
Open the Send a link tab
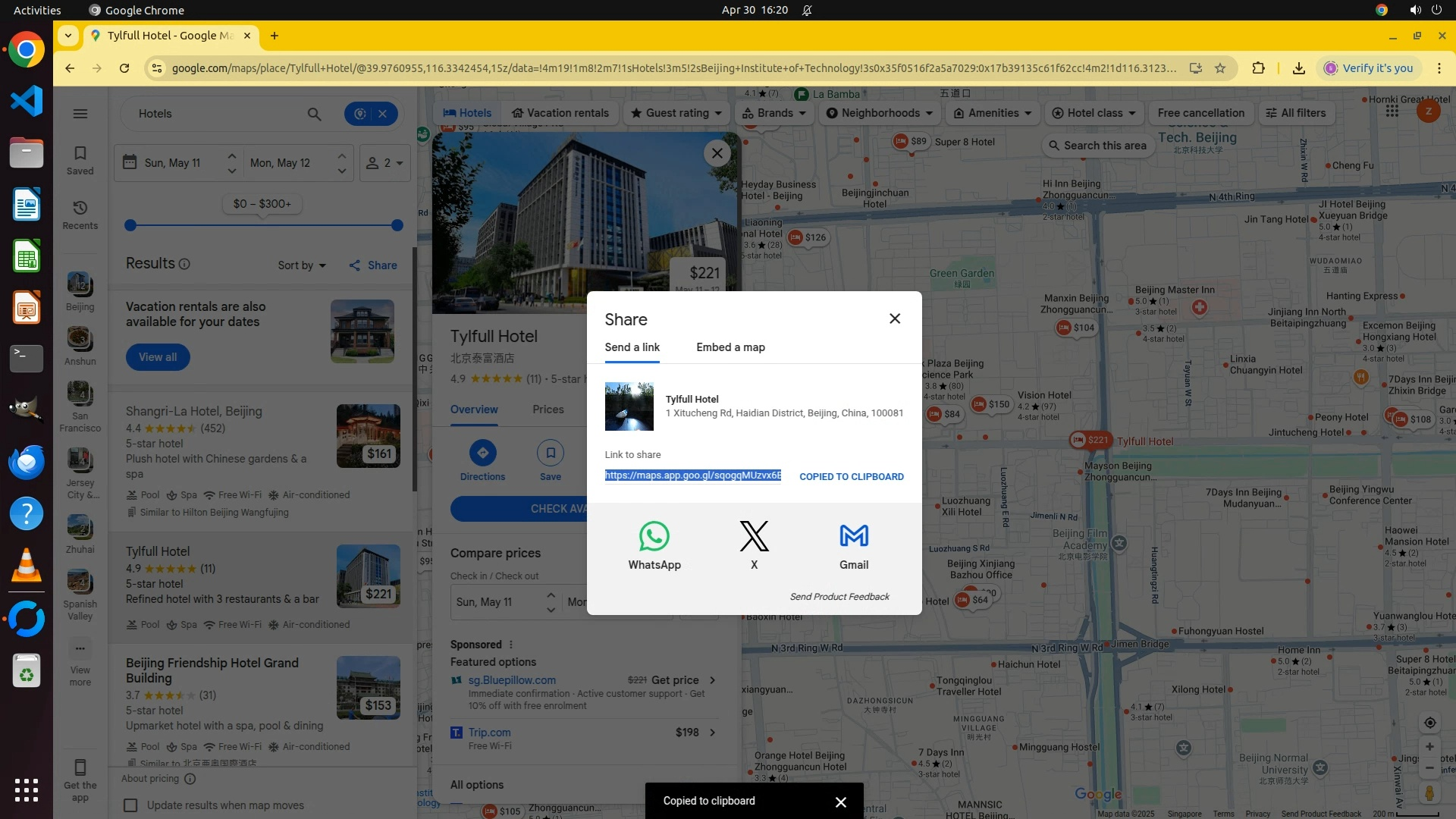(632, 347)
